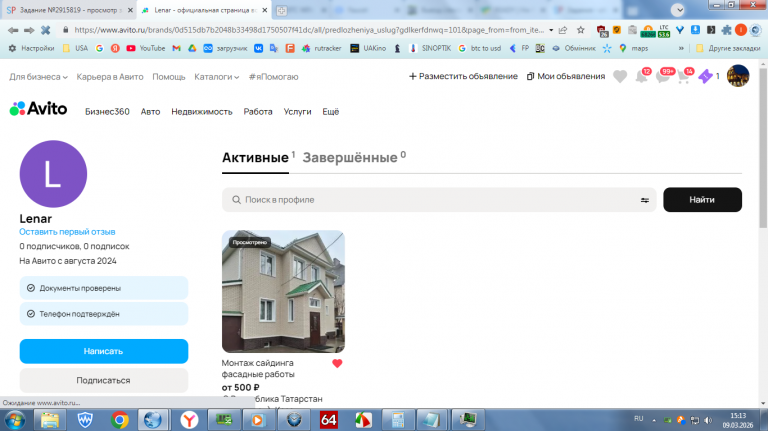The width and height of the screenshot is (768, 431).
Task: Switch to Активные tab
Action: (255, 158)
